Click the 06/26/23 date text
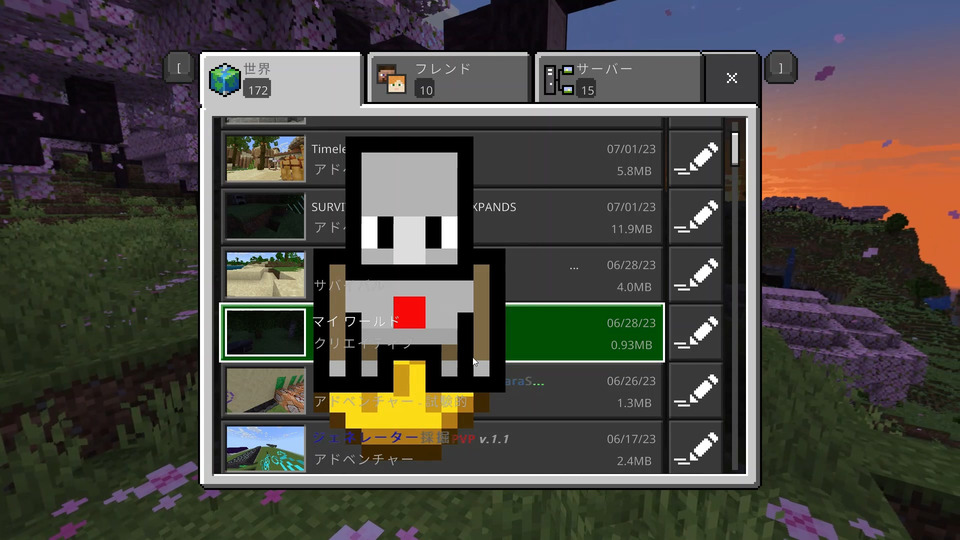Screen dimensions: 960x540 [x=631, y=381]
